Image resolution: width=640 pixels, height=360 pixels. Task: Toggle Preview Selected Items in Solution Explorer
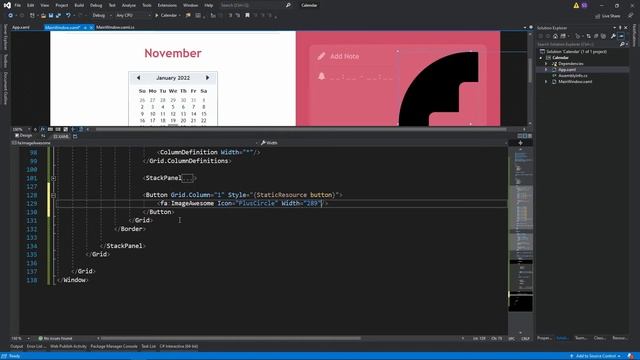[x=622, y=36]
